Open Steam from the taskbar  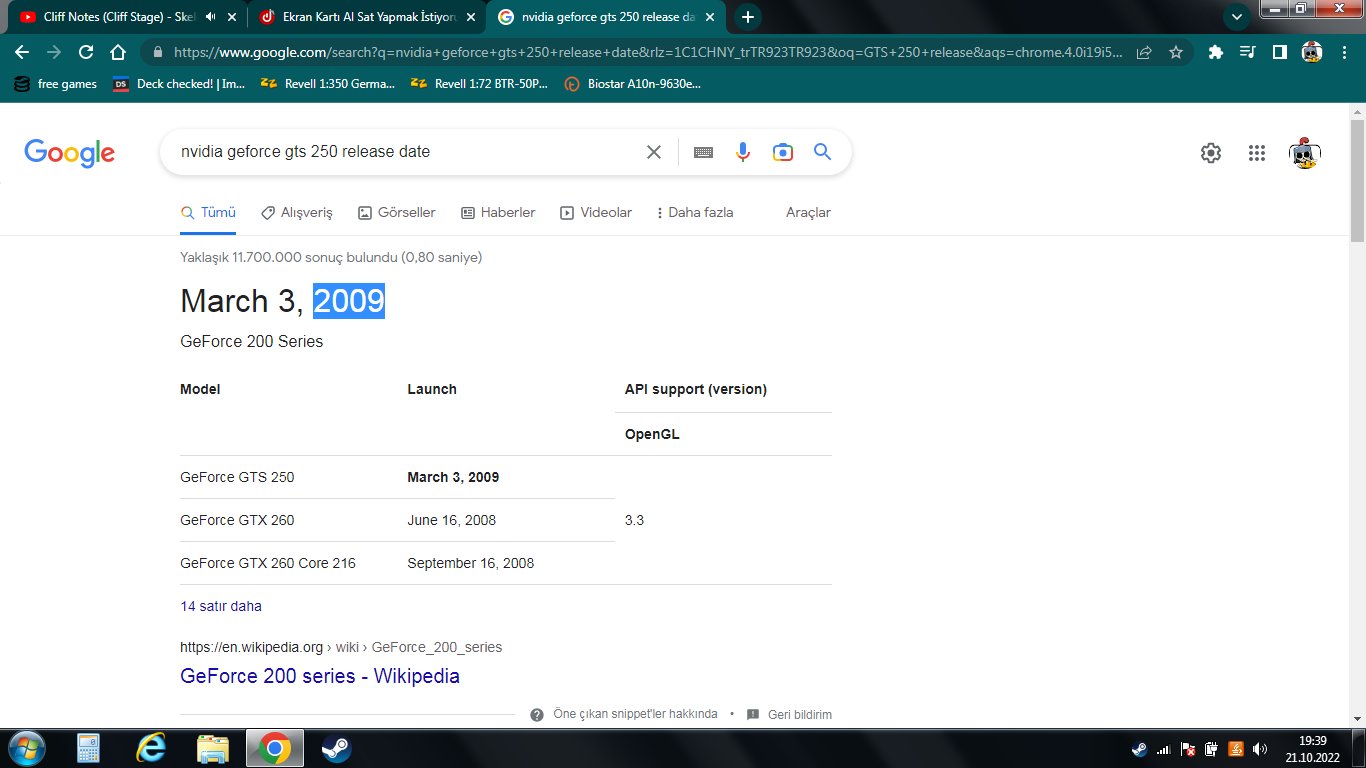pos(336,748)
